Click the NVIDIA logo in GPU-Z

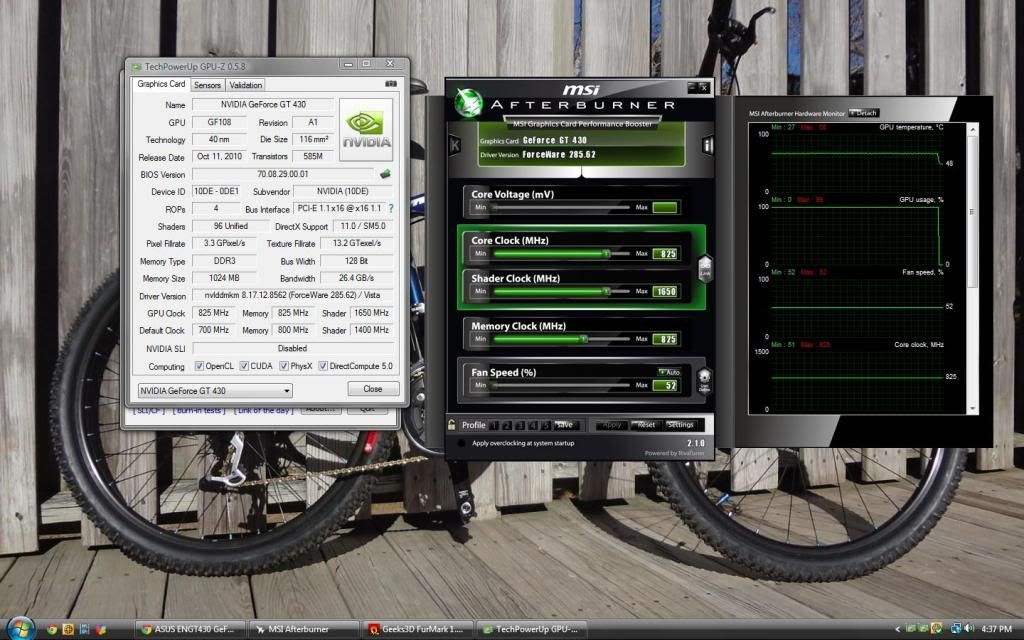pos(366,129)
